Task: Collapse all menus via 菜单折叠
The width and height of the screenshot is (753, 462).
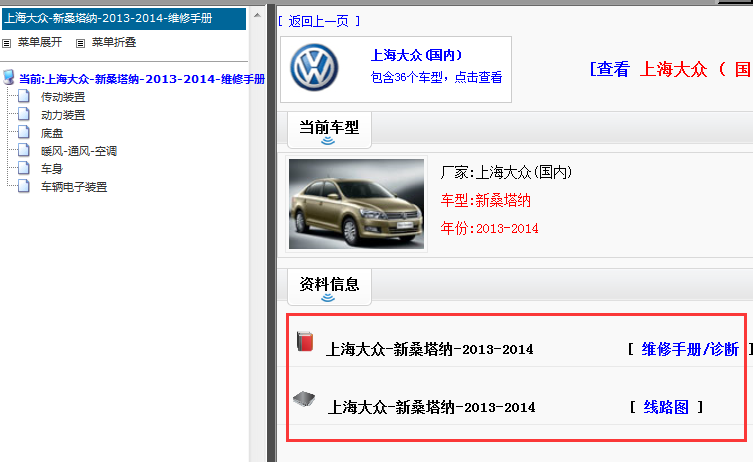Action: point(114,43)
